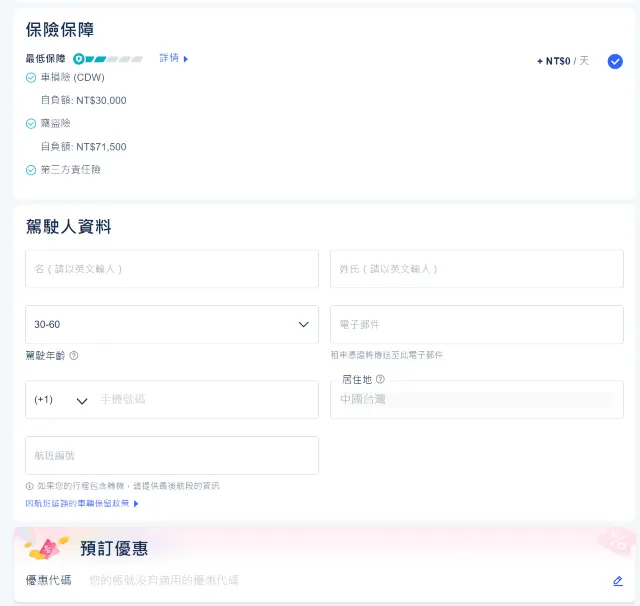The width and height of the screenshot is (640, 606).
Task: Click the 手機號碼 phone number field
Action: coord(205,400)
